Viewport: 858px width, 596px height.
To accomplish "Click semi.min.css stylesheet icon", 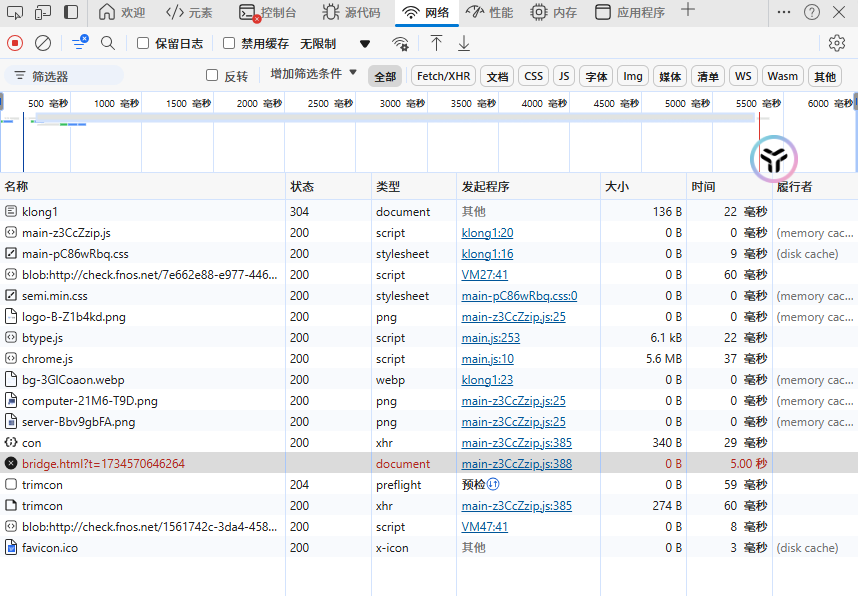I will coord(10,296).
